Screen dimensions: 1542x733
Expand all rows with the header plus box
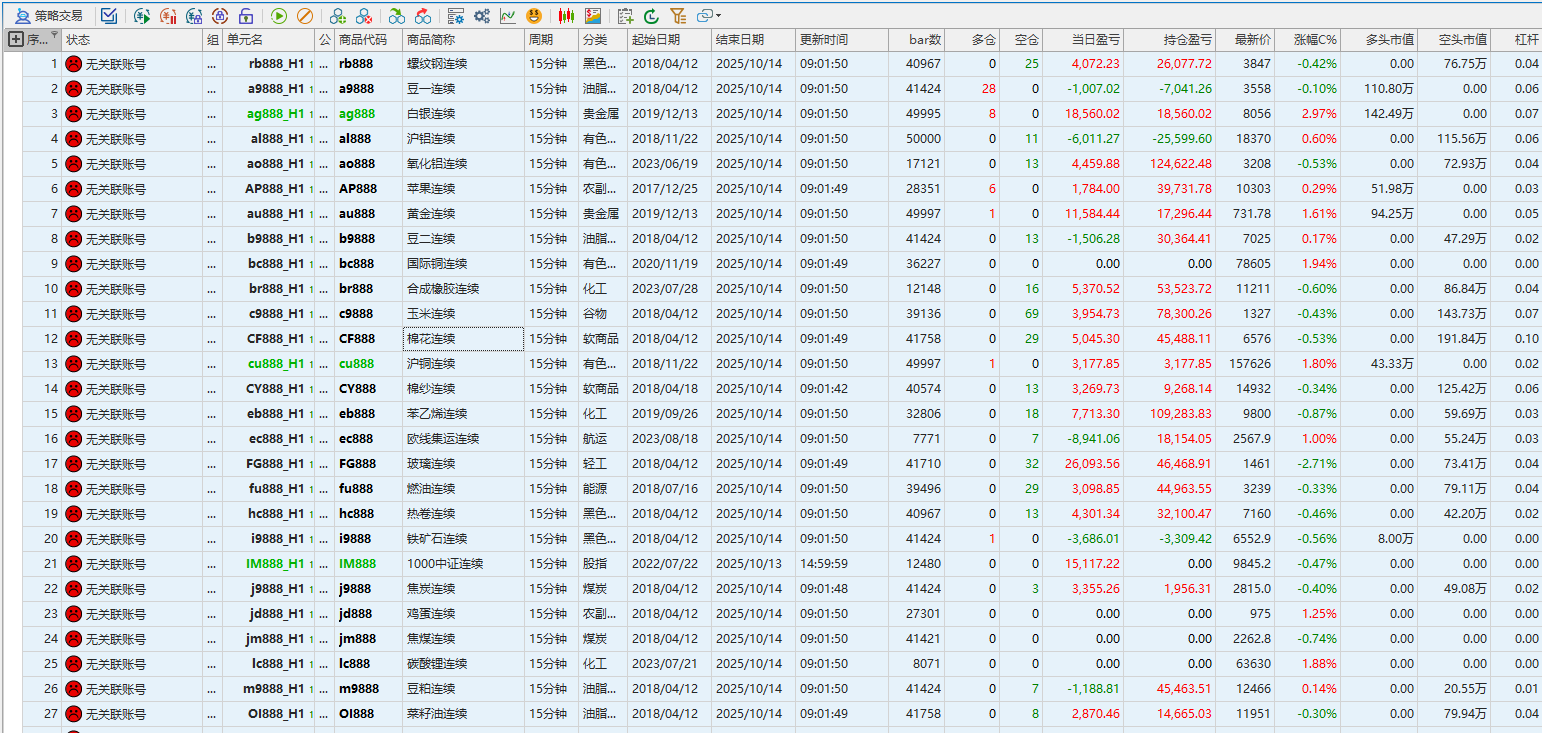tap(15, 40)
